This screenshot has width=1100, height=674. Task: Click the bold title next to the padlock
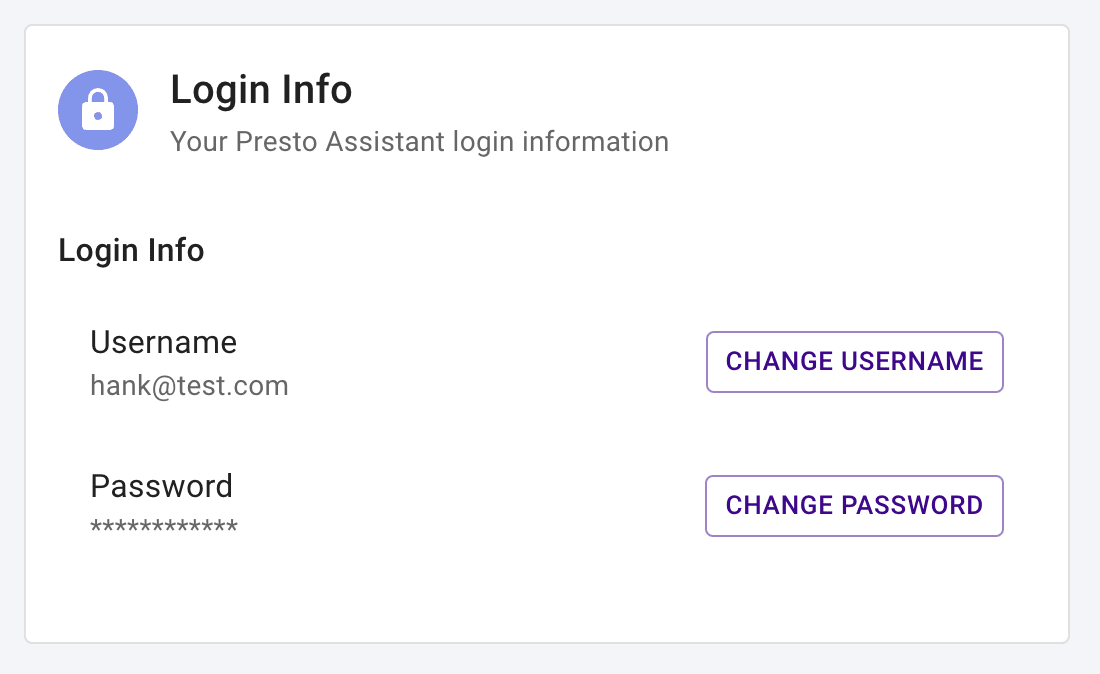[261, 90]
